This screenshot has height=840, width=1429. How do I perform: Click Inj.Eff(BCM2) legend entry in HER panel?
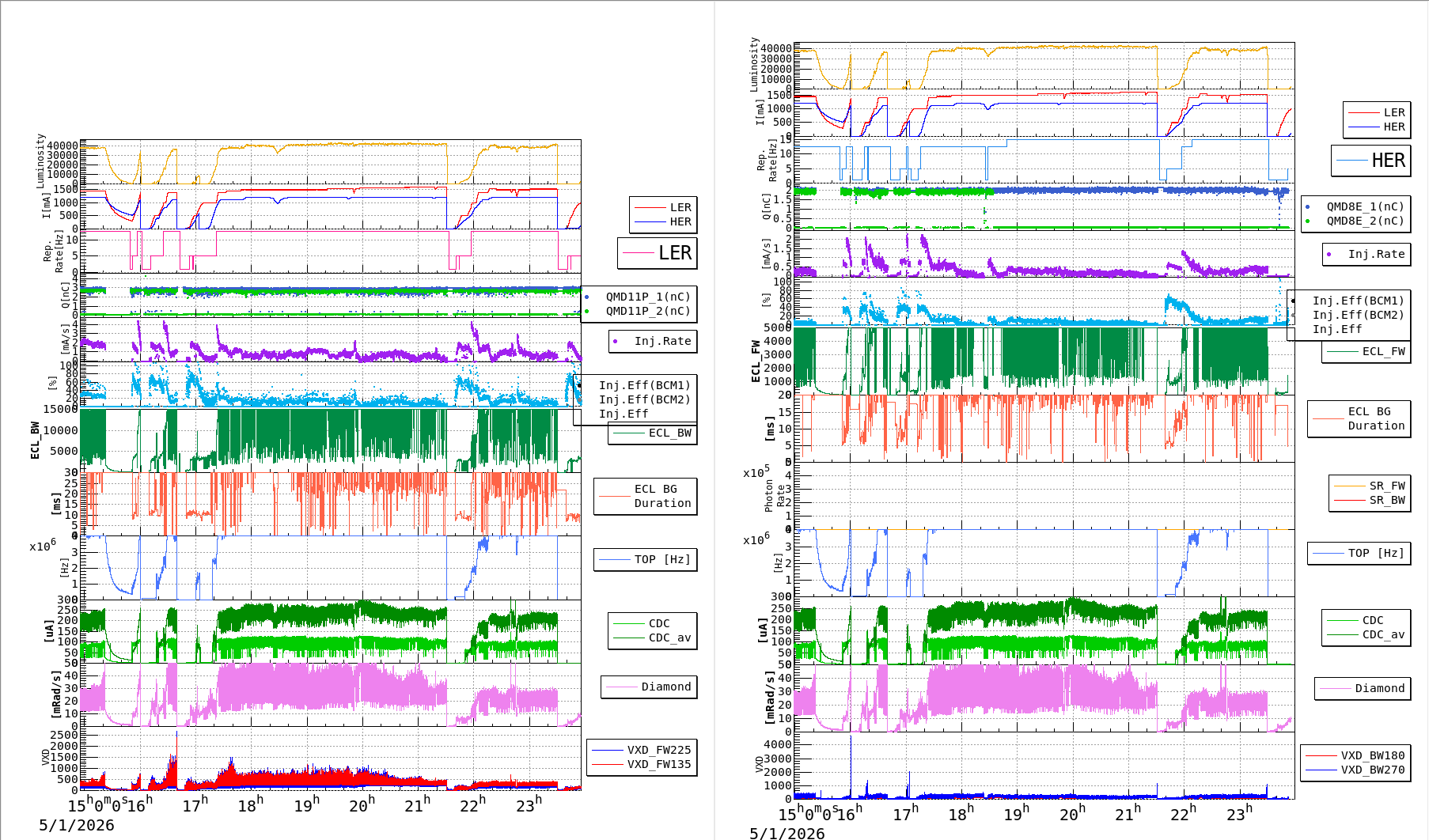coord(1358,315)
